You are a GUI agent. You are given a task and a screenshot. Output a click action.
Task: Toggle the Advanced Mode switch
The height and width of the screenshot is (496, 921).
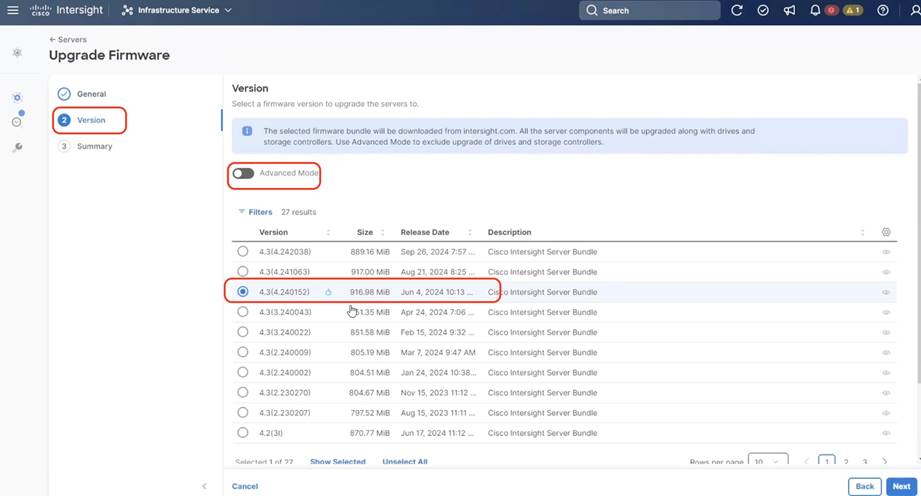tap(243, 173)
